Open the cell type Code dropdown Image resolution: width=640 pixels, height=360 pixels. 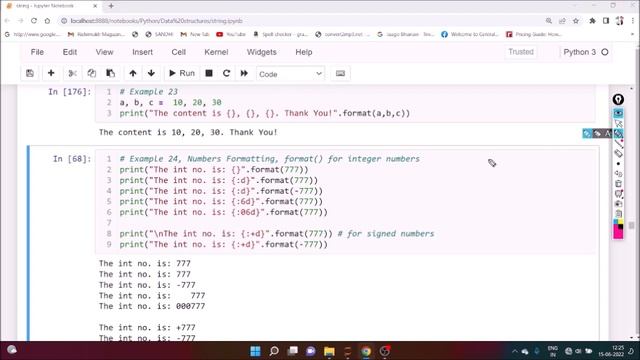point(290,74)
